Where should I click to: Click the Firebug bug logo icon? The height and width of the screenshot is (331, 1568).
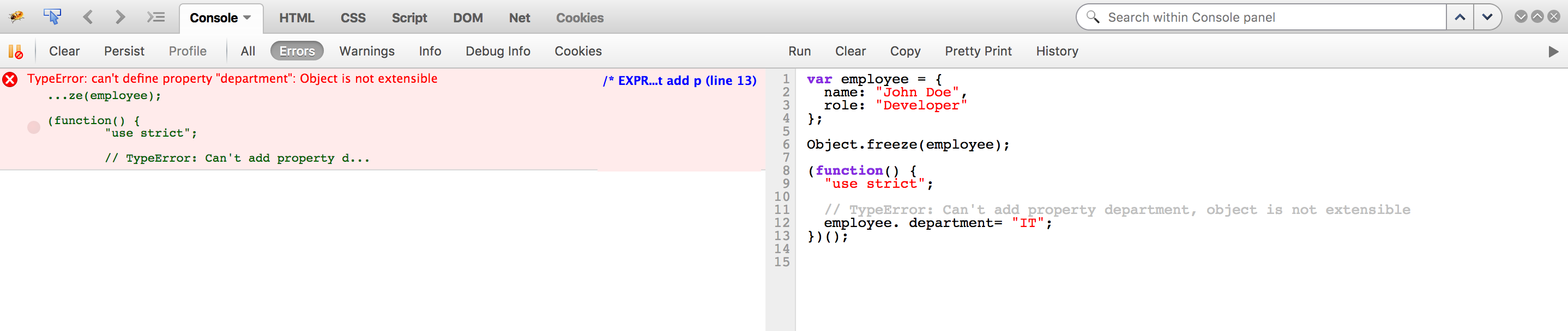click(16, 17)
